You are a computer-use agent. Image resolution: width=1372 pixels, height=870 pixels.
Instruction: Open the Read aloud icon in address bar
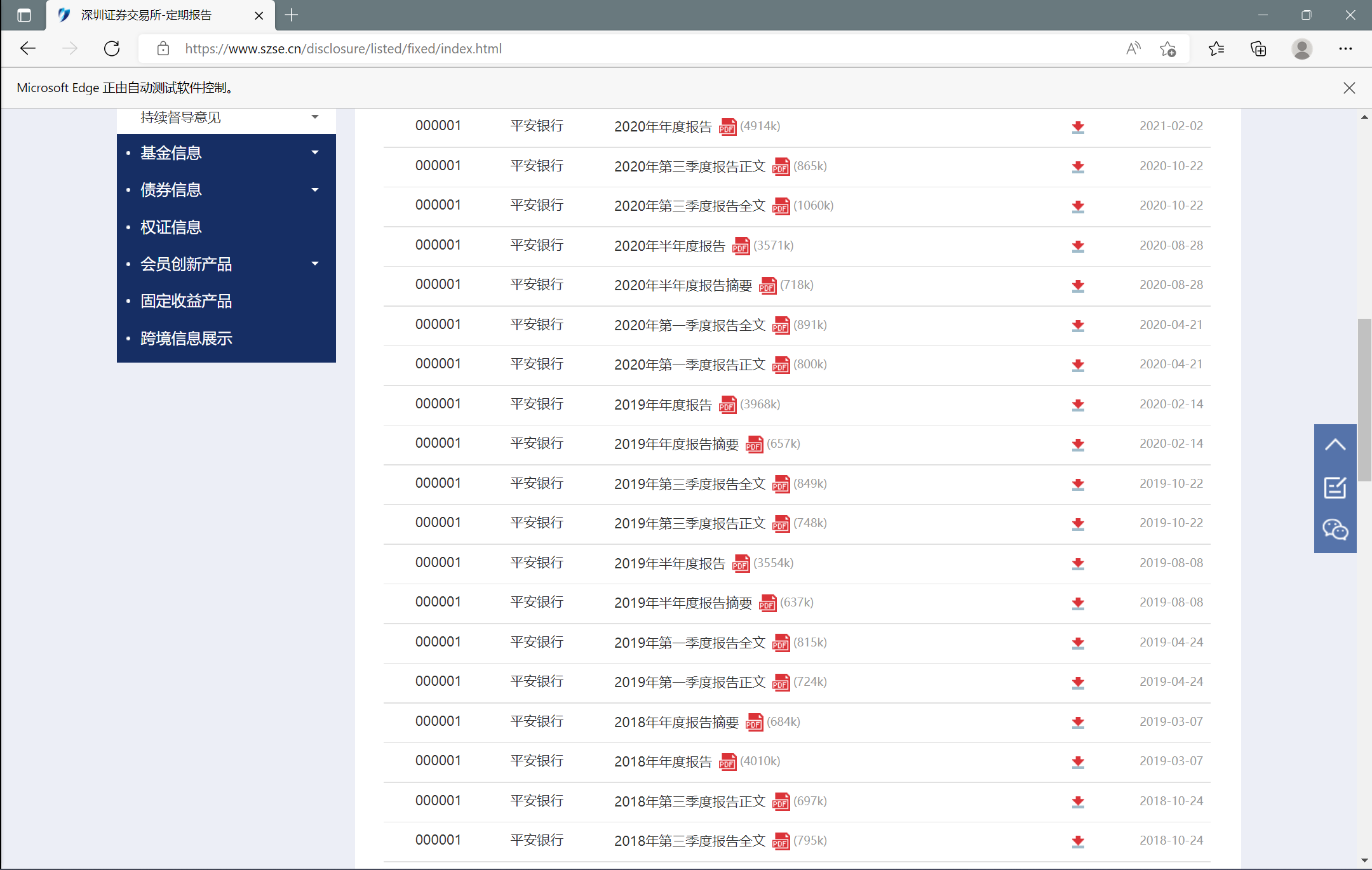pyautogui.click(x=1133, y=49)
